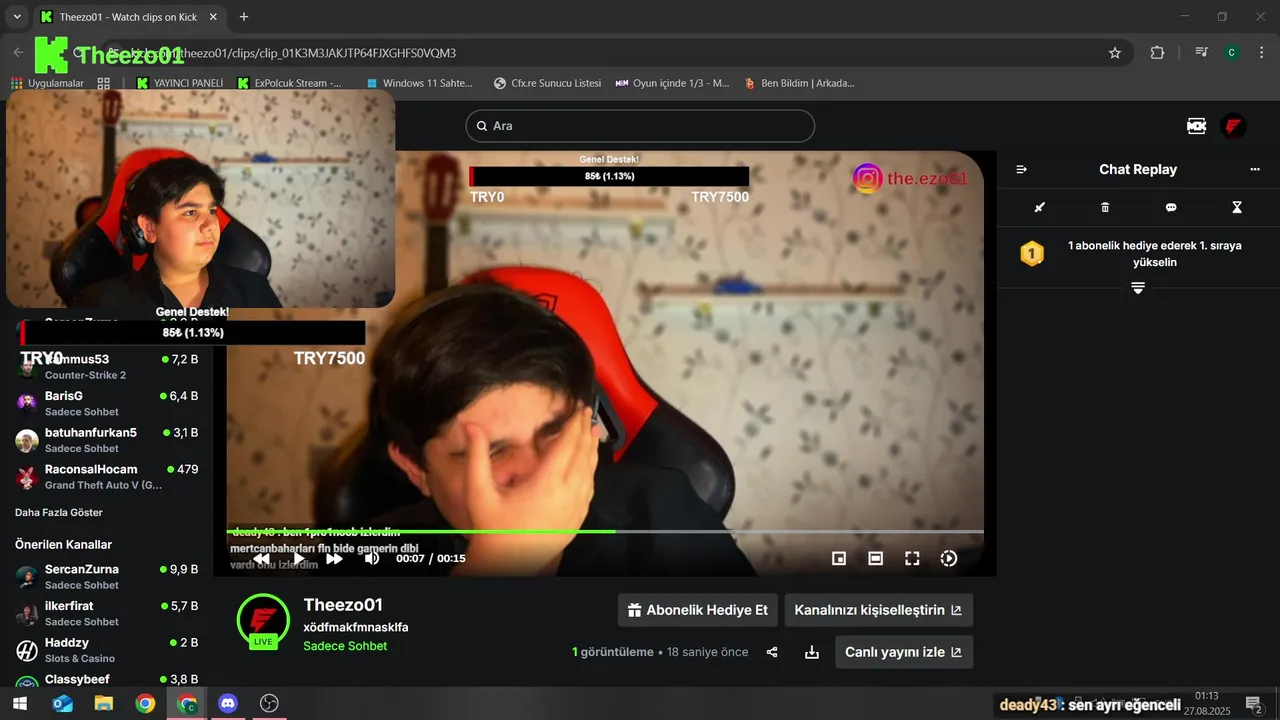This screenshot has height=720, width=1280.
Task: Share the clip via share icon
Action: [x=772, y=652]
